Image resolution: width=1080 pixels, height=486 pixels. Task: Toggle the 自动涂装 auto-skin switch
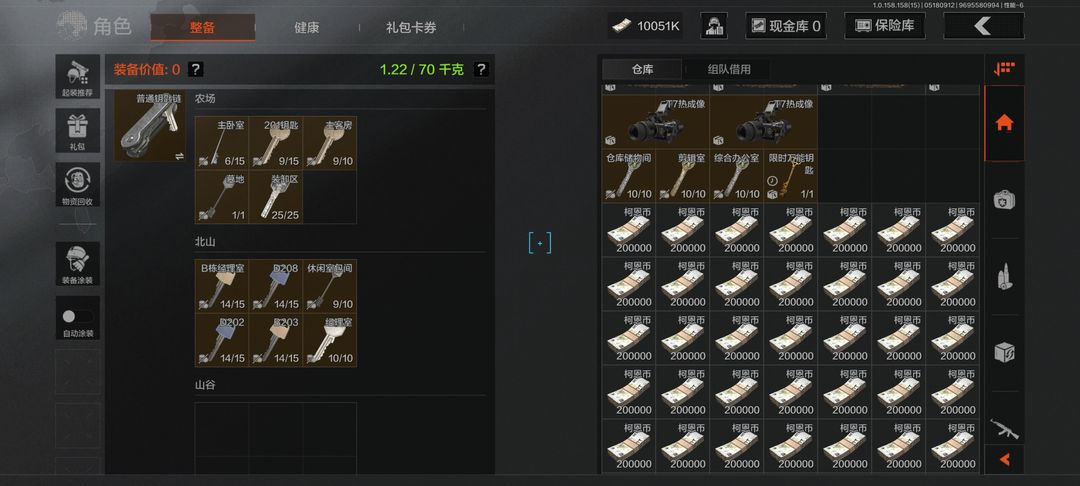point(77,316)
